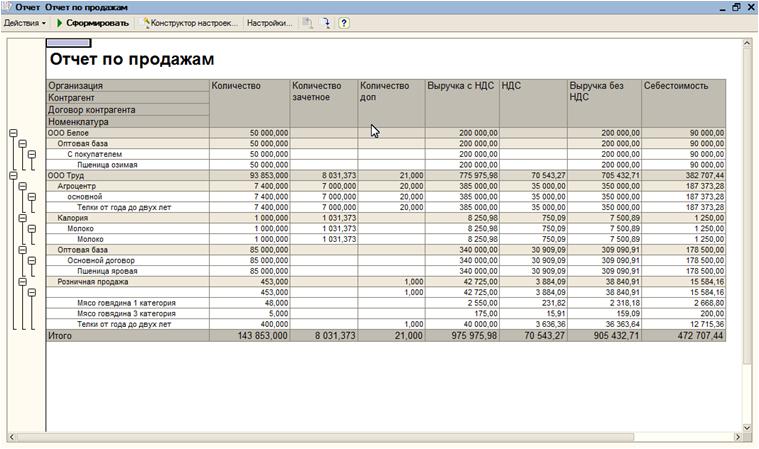This screenshot has height=449, width=759.
Task: Select the Количество зачетное column header
Action: pyautogui.click(x=324, y=104)
